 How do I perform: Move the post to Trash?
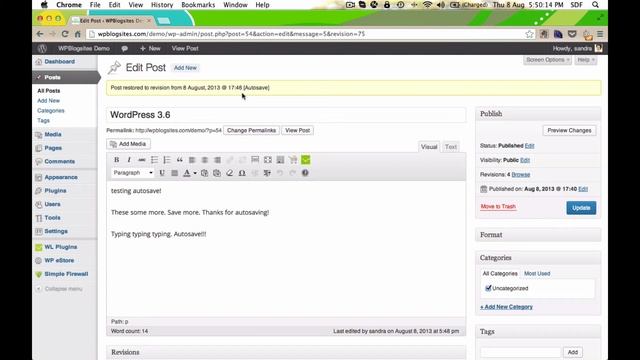(x=498, y=207)
